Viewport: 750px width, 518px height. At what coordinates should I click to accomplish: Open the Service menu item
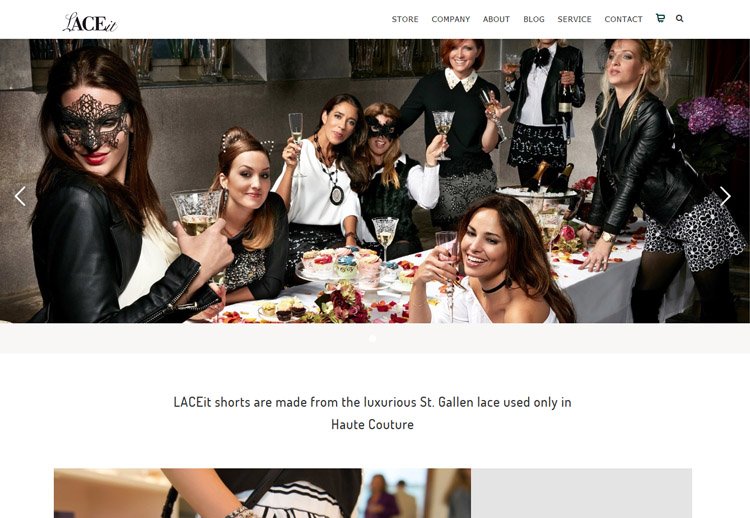click(x=574, y=19)
